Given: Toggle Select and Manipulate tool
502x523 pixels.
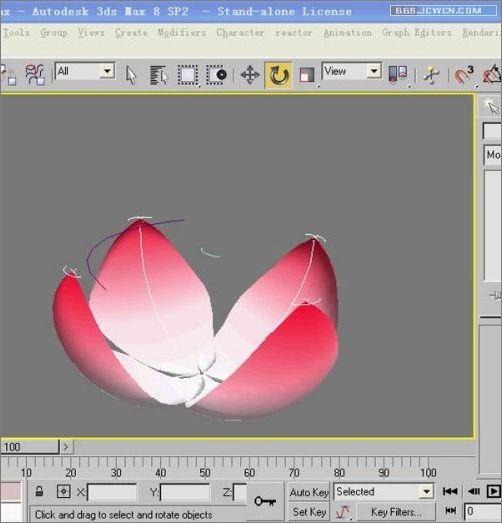Looking at the screenshot, I should [432, 75].
